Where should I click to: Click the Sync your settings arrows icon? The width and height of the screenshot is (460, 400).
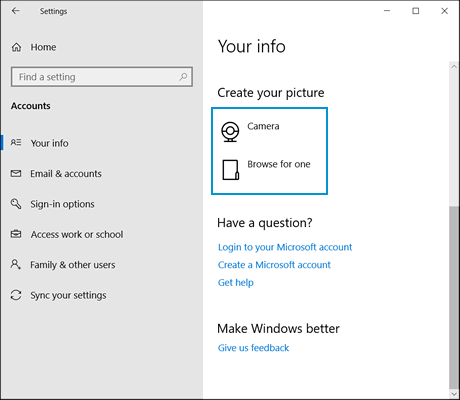(x=16, y=295)
